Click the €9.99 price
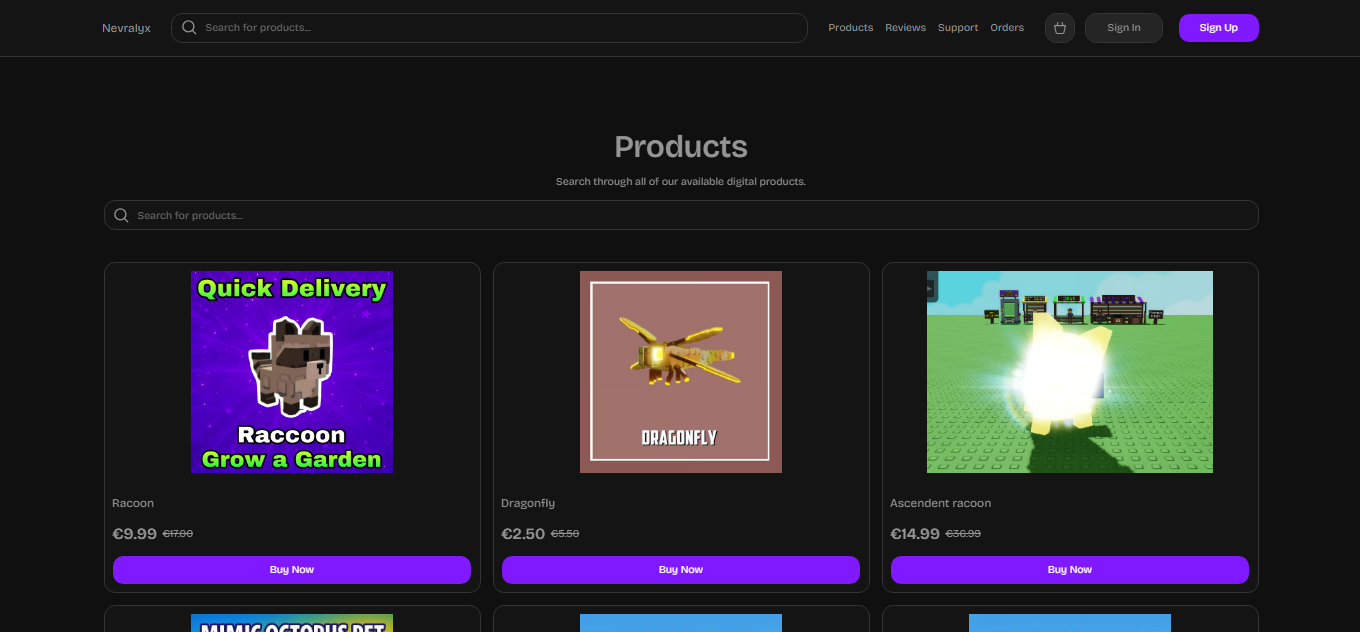 coord(135,534)
